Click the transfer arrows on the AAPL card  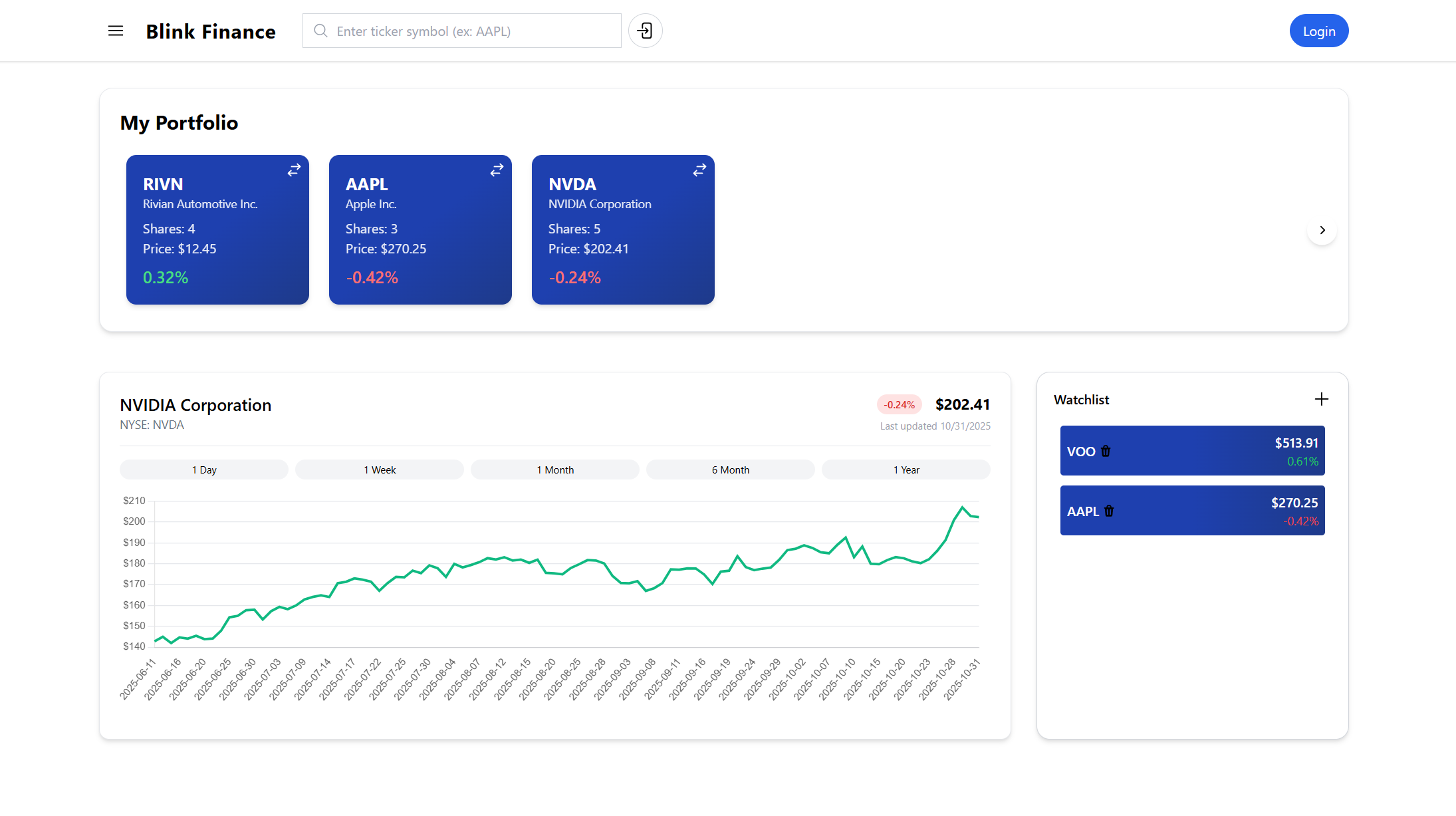(x=496, y=170)
